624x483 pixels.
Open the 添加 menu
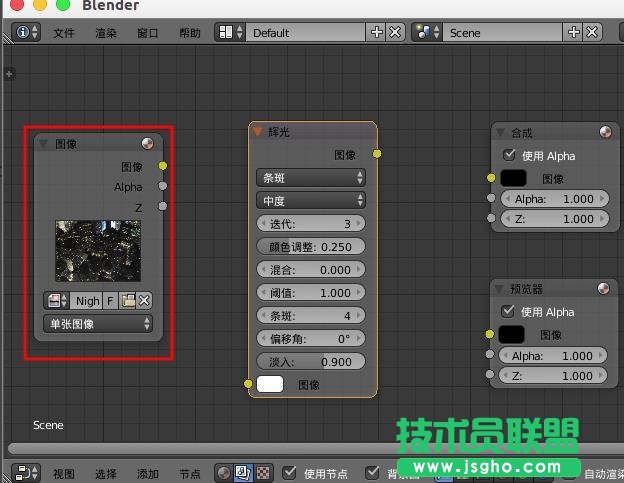pyautogui.click(x=148, y=474)
